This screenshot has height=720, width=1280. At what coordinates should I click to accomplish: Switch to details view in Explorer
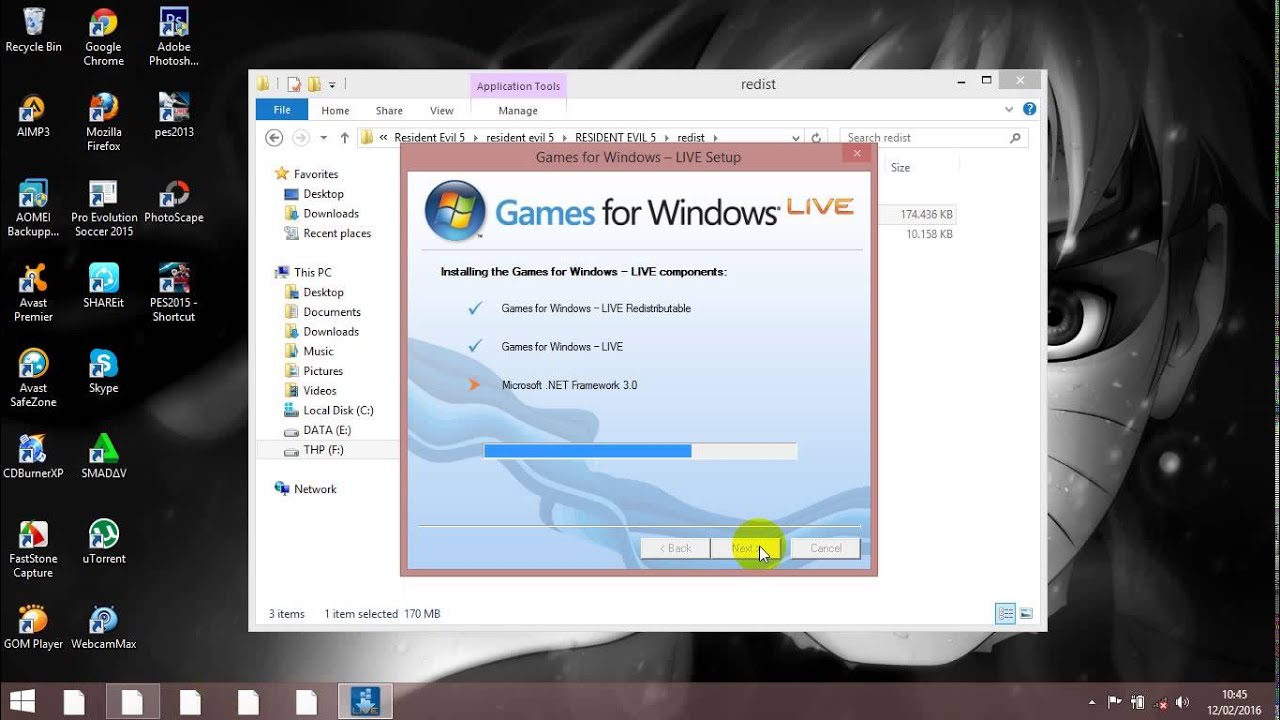(x=1006, y=614)
